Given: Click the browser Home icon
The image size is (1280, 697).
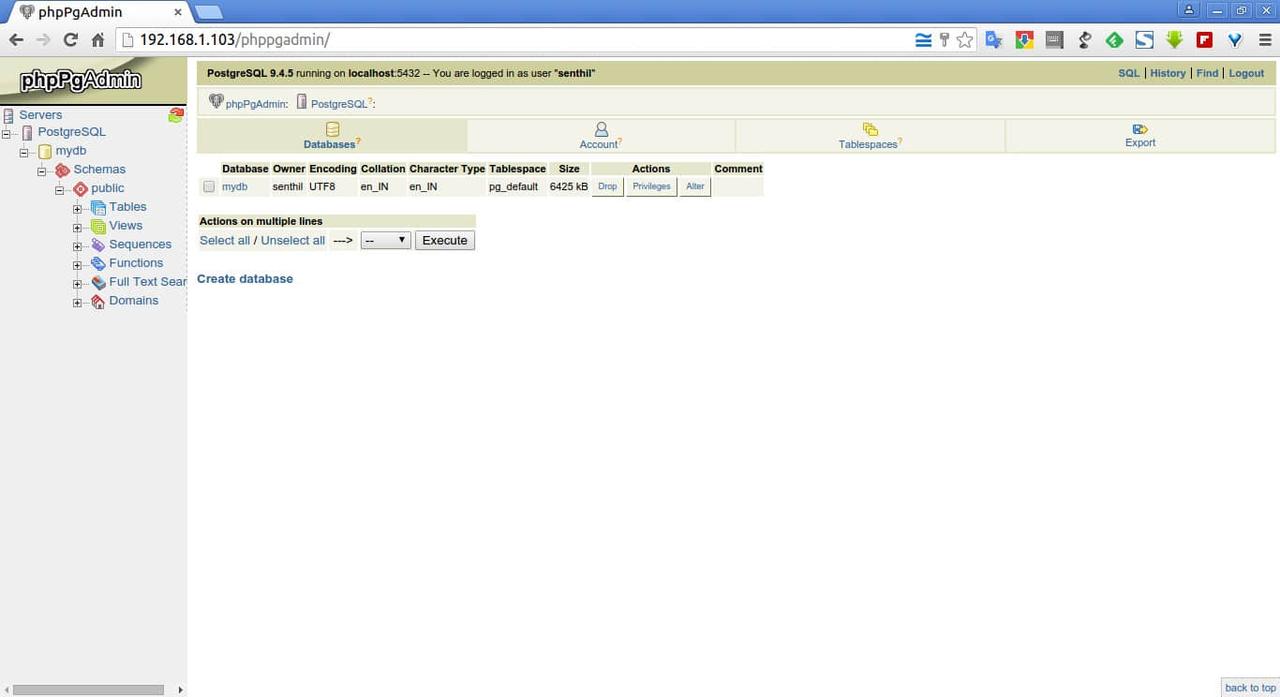Looking at the screenshot, I should pos(98,40).
